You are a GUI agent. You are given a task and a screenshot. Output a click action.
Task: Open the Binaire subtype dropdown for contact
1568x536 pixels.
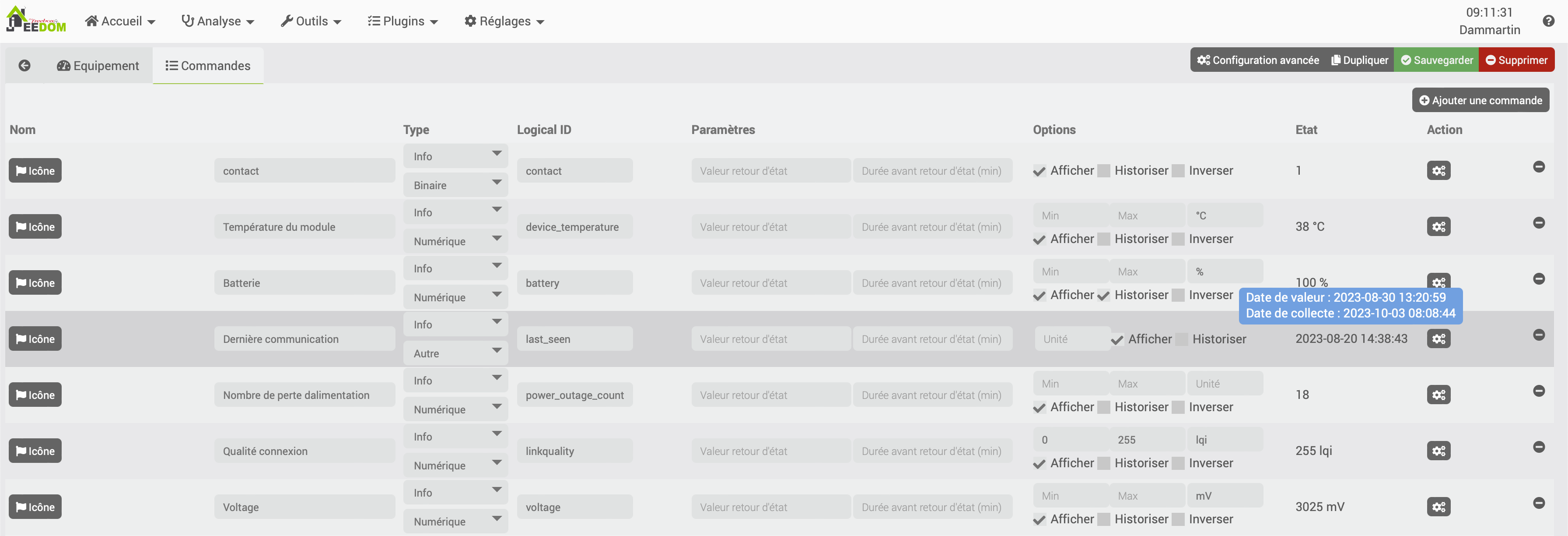455,185
